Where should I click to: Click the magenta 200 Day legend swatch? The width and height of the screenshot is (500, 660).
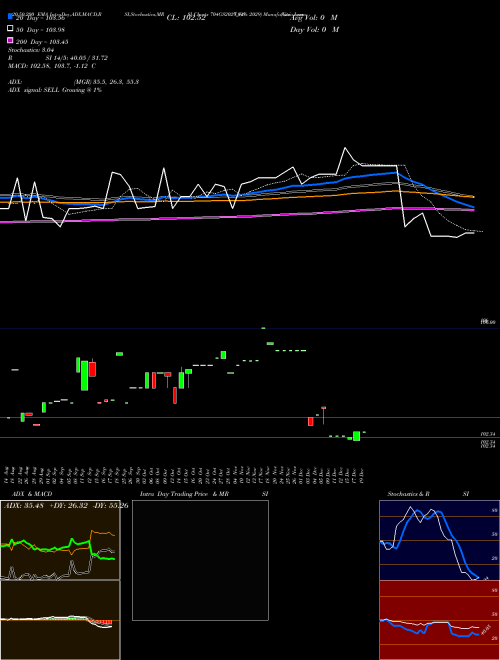(x=11, y=41)
